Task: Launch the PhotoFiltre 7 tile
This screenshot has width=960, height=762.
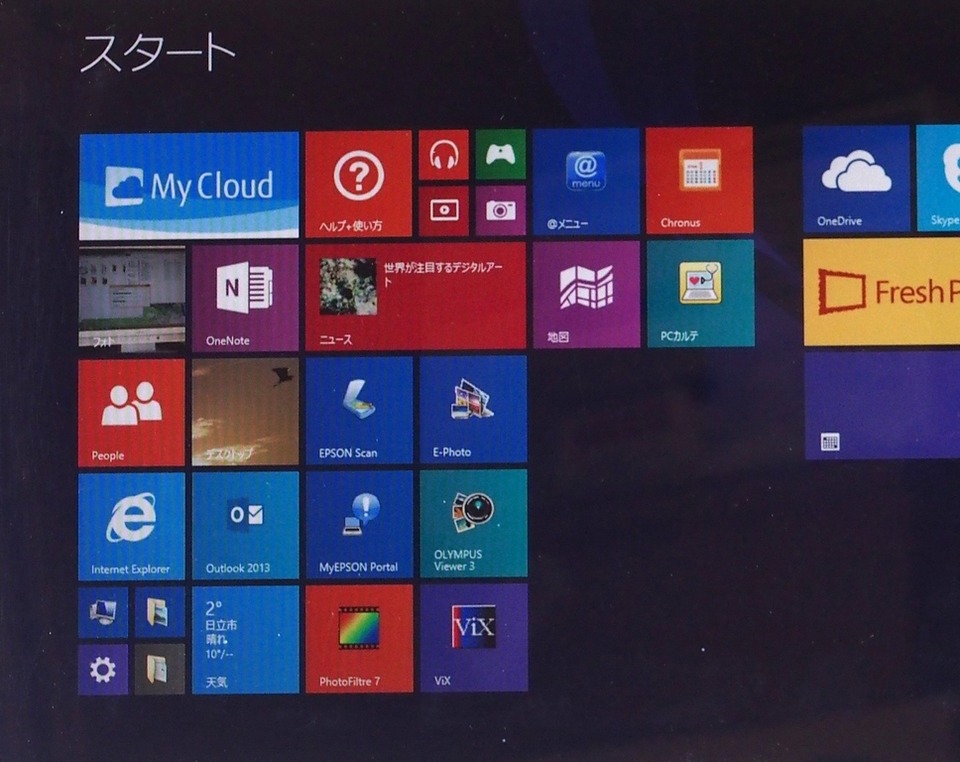Action: (359, 639)
